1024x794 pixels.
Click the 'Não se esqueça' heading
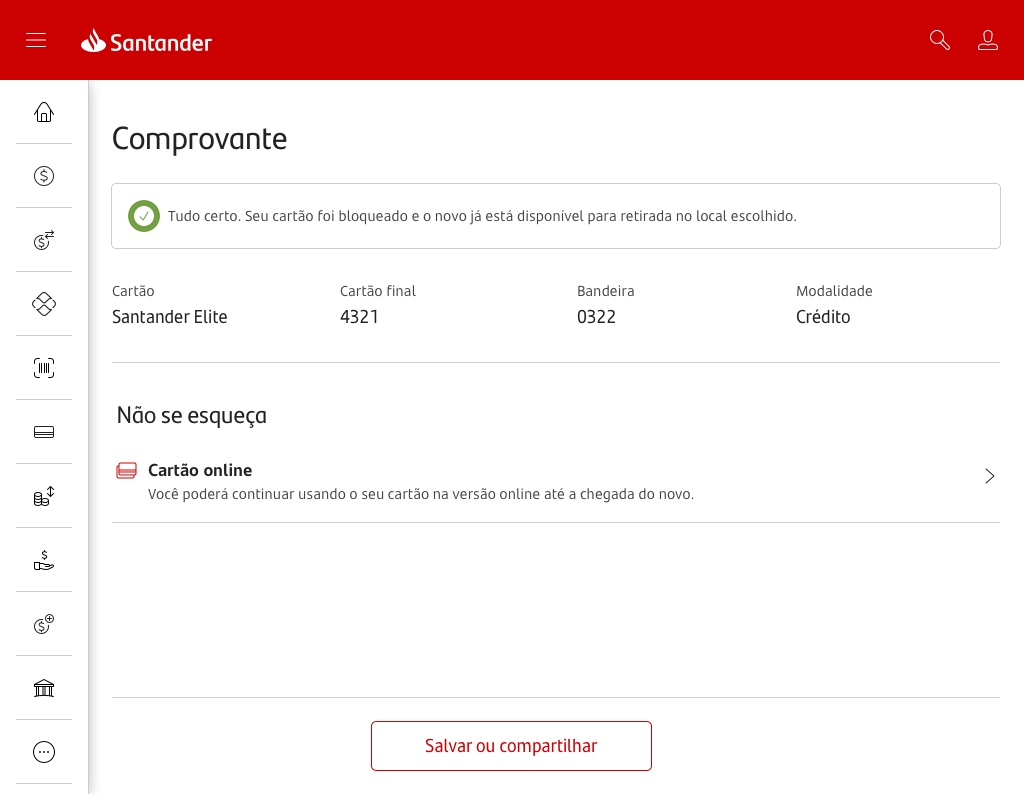click(x=191, y=415)
